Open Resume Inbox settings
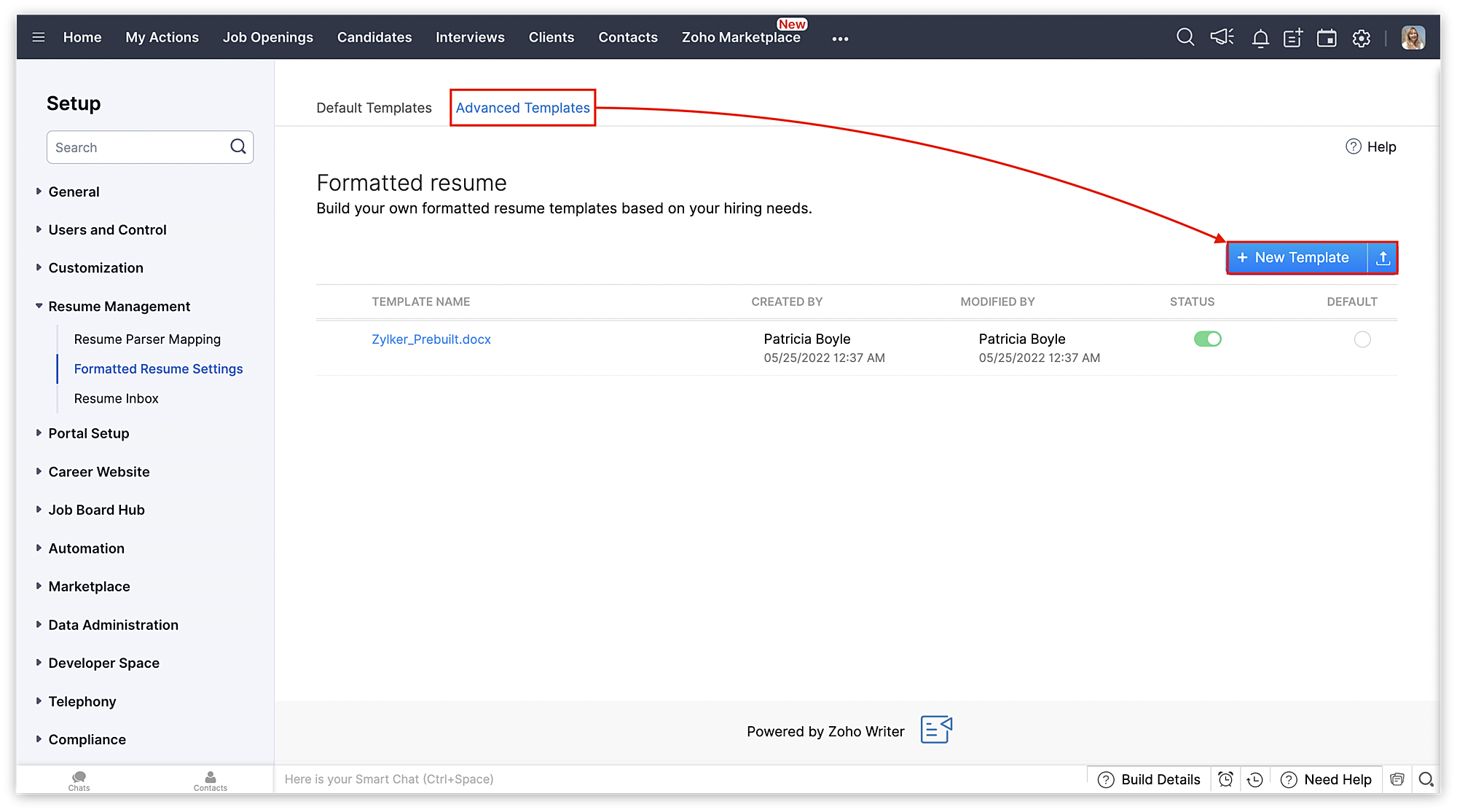This screenshot has height=812, width=1457. coord(116,398)
